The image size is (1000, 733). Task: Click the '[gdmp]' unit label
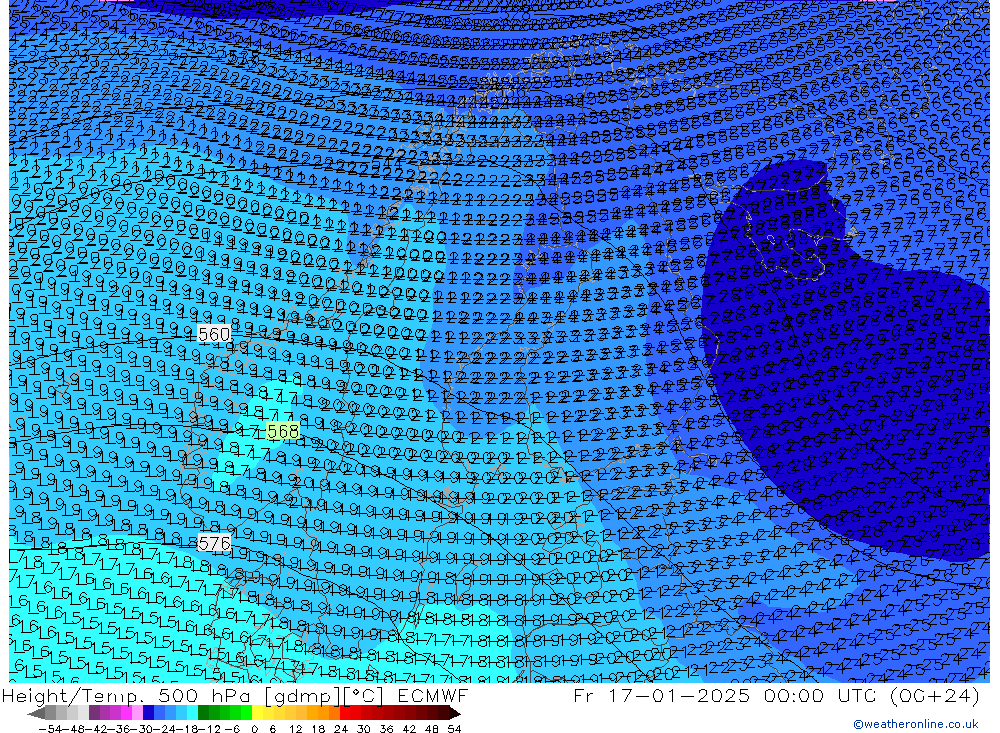click(x=303, y=696)
